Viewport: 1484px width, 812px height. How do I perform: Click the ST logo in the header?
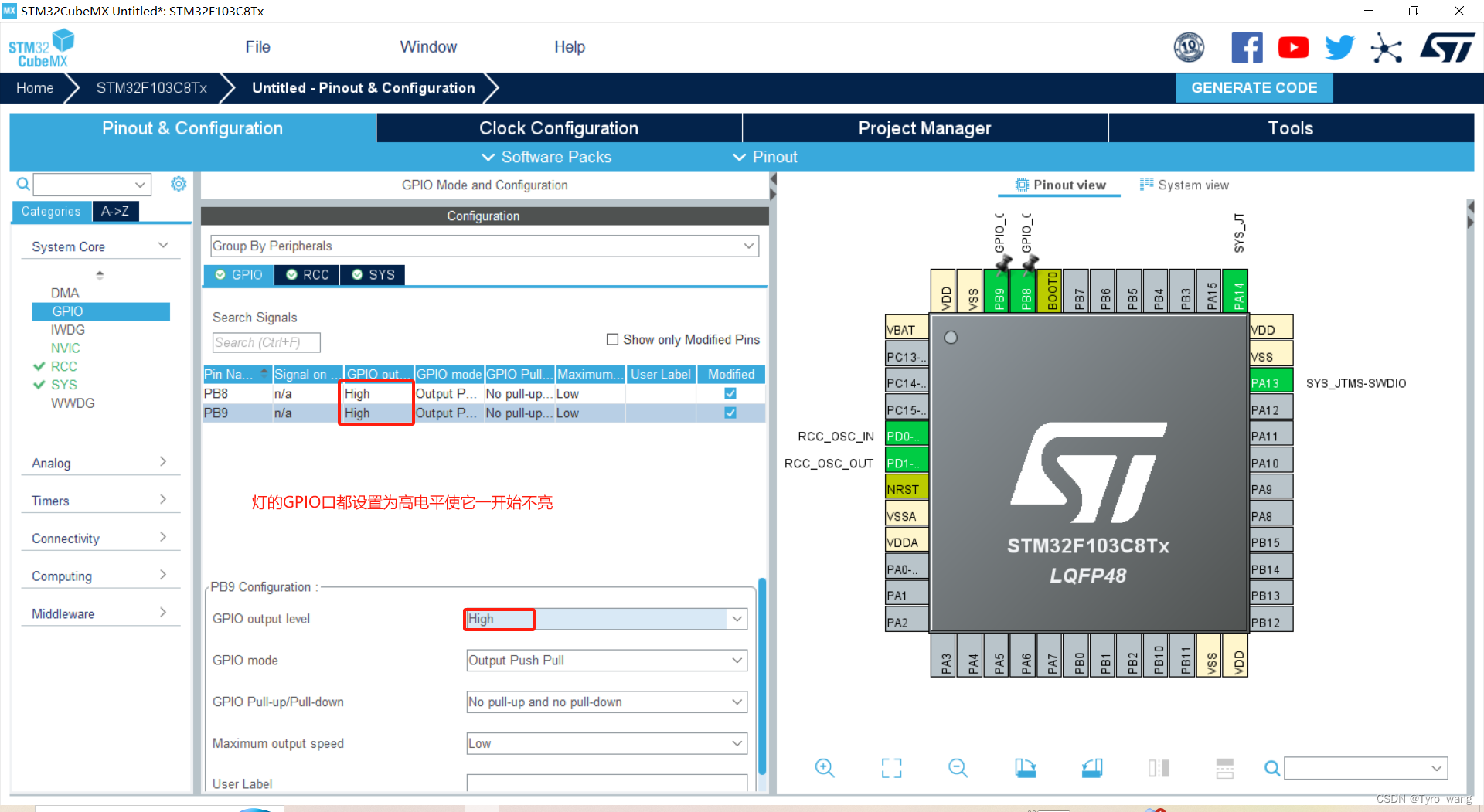[x=1447, y=47]
